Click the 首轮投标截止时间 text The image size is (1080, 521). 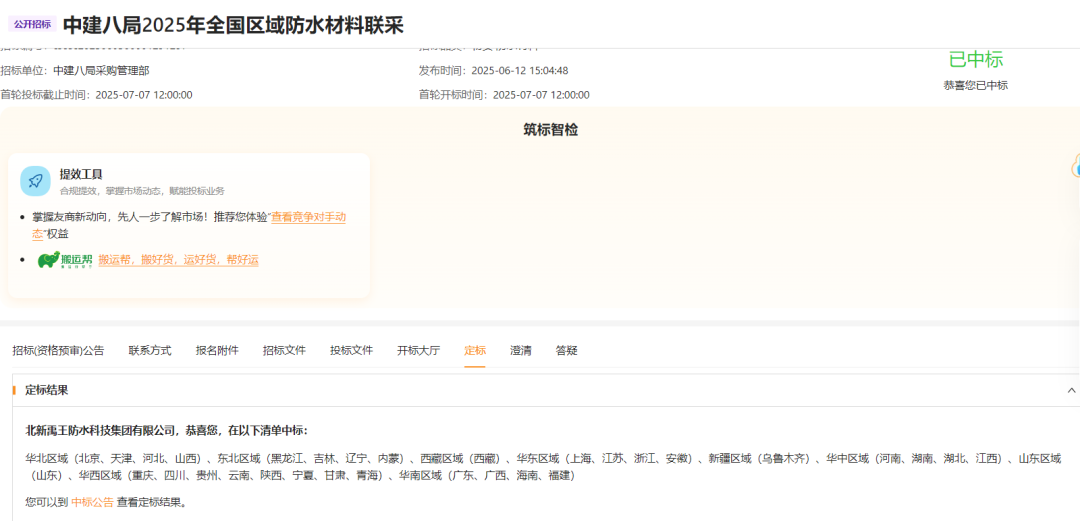(x=96, y=94)
